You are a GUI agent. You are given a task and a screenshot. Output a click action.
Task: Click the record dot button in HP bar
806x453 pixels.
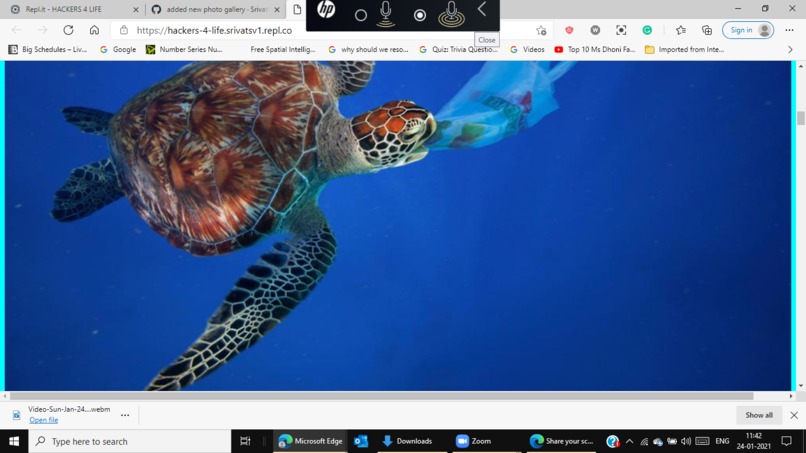point(420,15)
